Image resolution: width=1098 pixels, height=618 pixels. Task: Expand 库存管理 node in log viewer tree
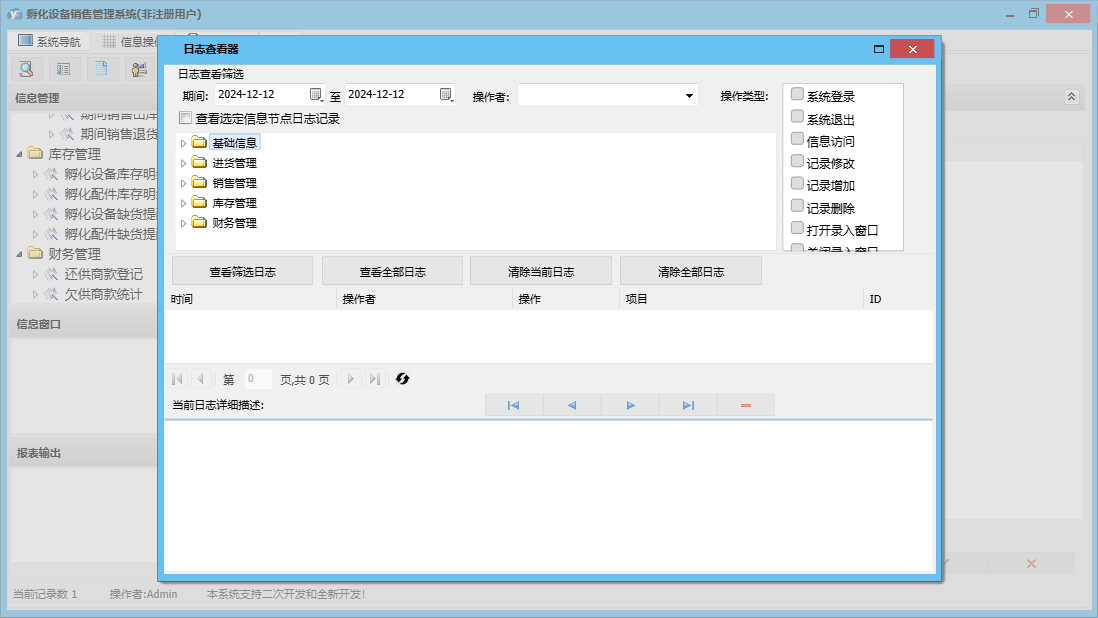(183, 203)
